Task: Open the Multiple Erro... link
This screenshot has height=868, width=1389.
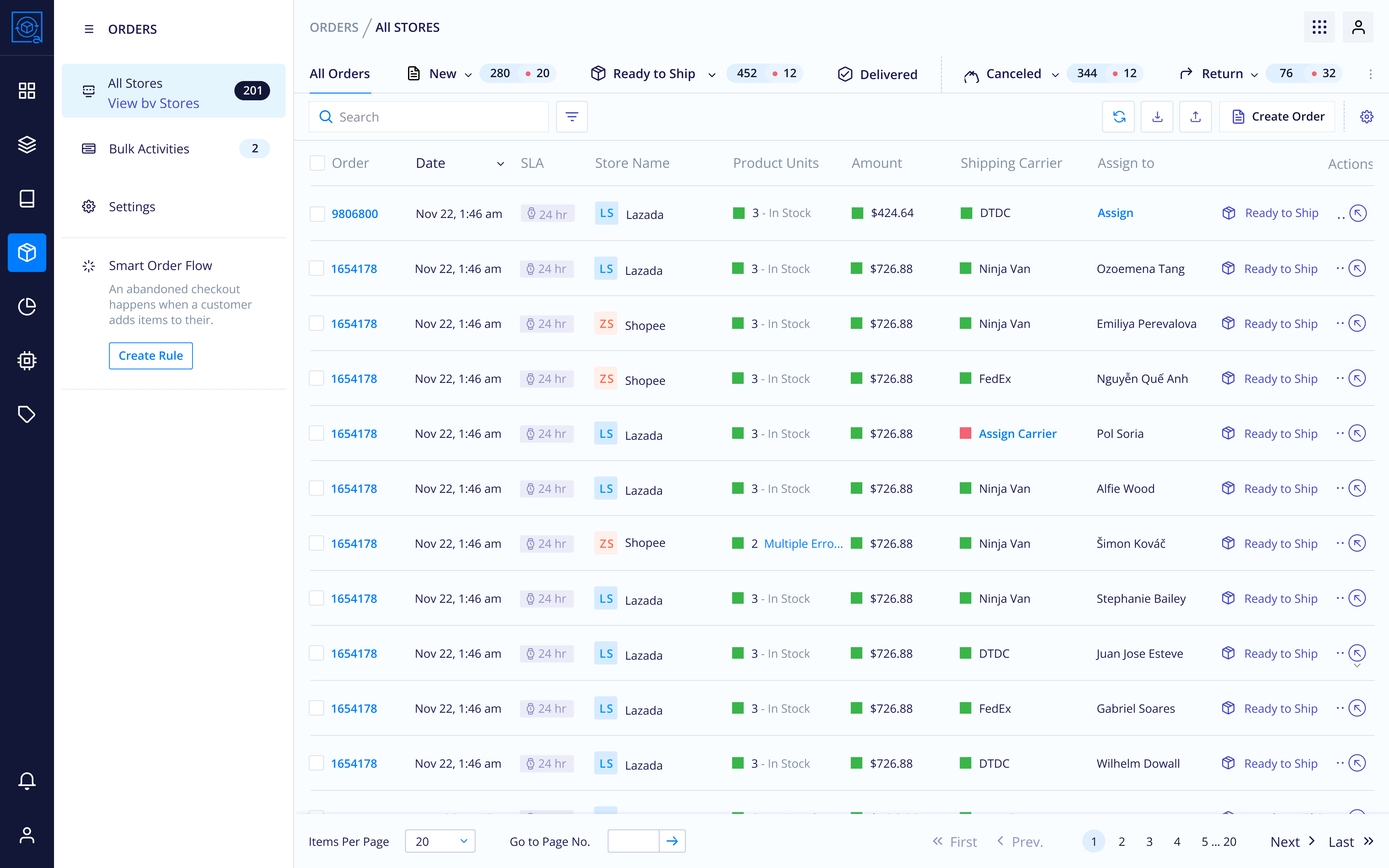Action: coord(803,543)
